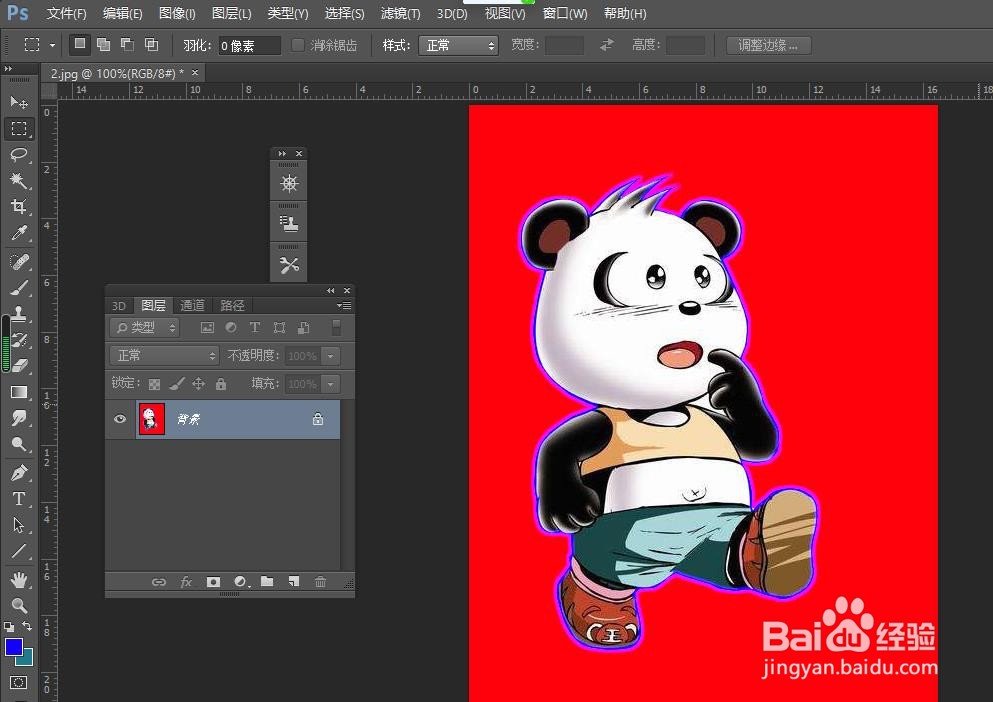The width and height of the screenshot is (993, 702).
Task: Open the crossed tools panel icon
Action: pyautogui.click(x=289, y=265)
